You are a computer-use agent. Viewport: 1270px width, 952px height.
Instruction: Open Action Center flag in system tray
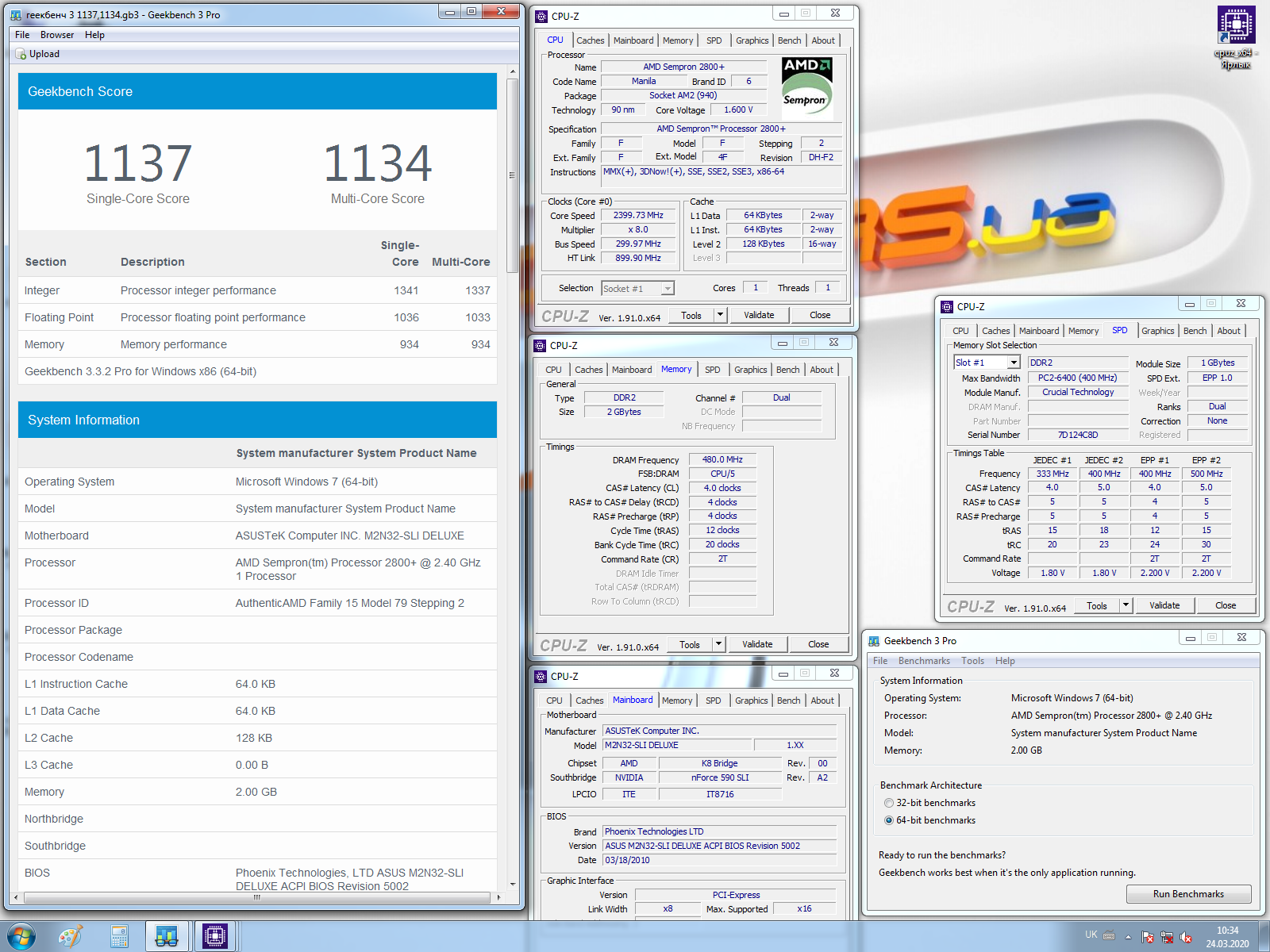point(1148,937)
